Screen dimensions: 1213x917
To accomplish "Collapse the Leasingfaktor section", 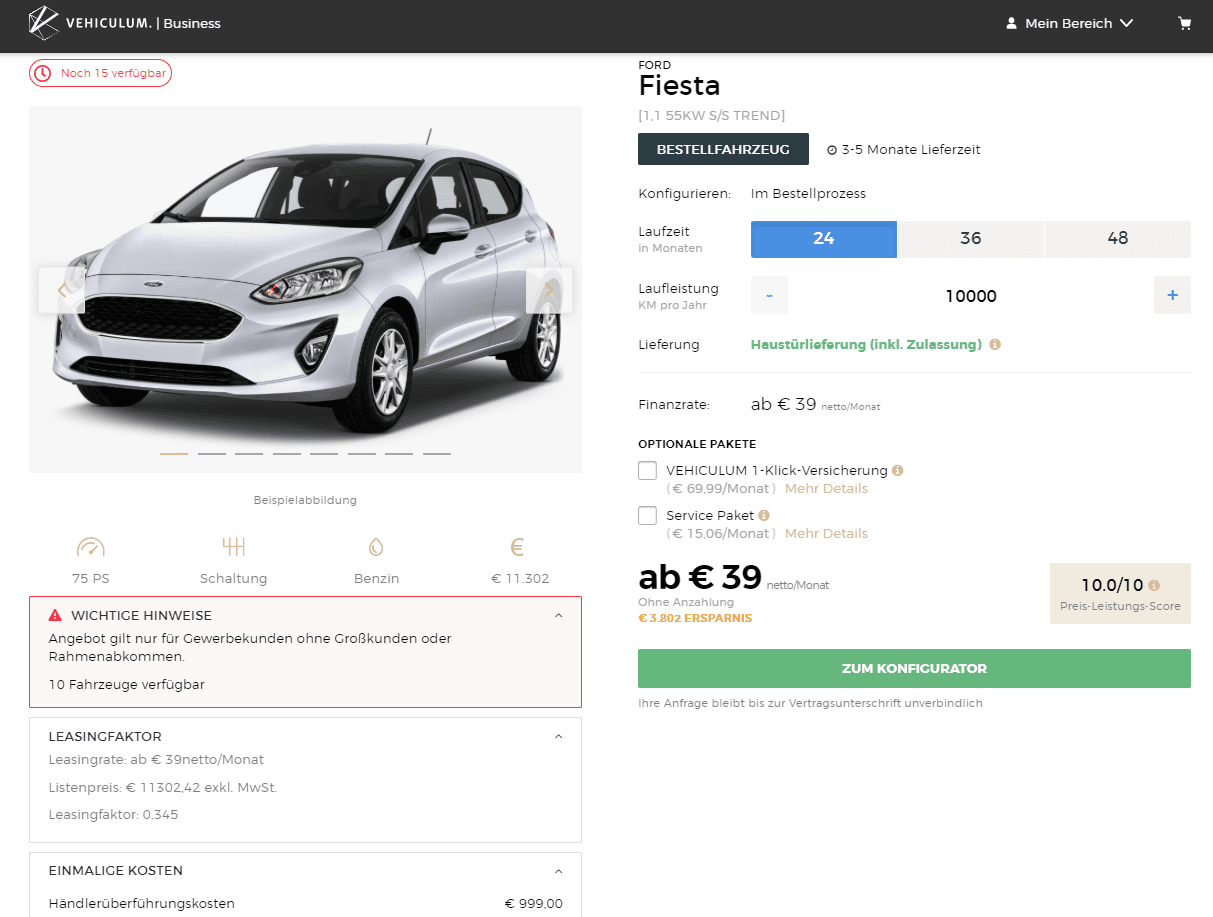I will coord(558,736).
